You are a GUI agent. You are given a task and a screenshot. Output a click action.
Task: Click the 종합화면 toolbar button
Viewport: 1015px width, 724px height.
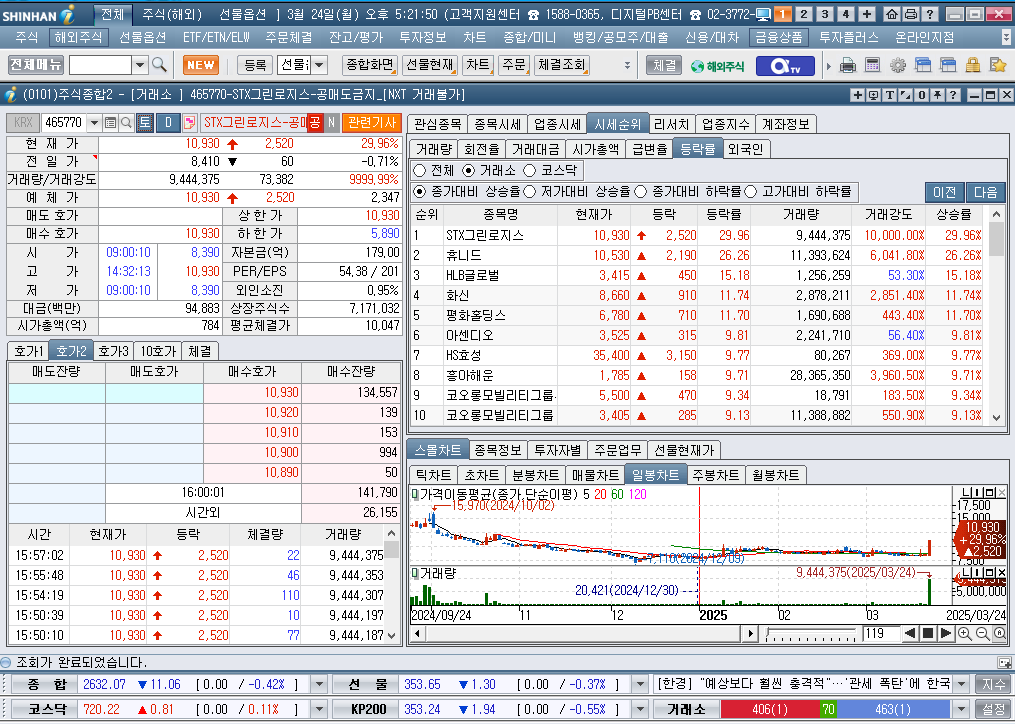pyautogui.click(x=370, y=65)
